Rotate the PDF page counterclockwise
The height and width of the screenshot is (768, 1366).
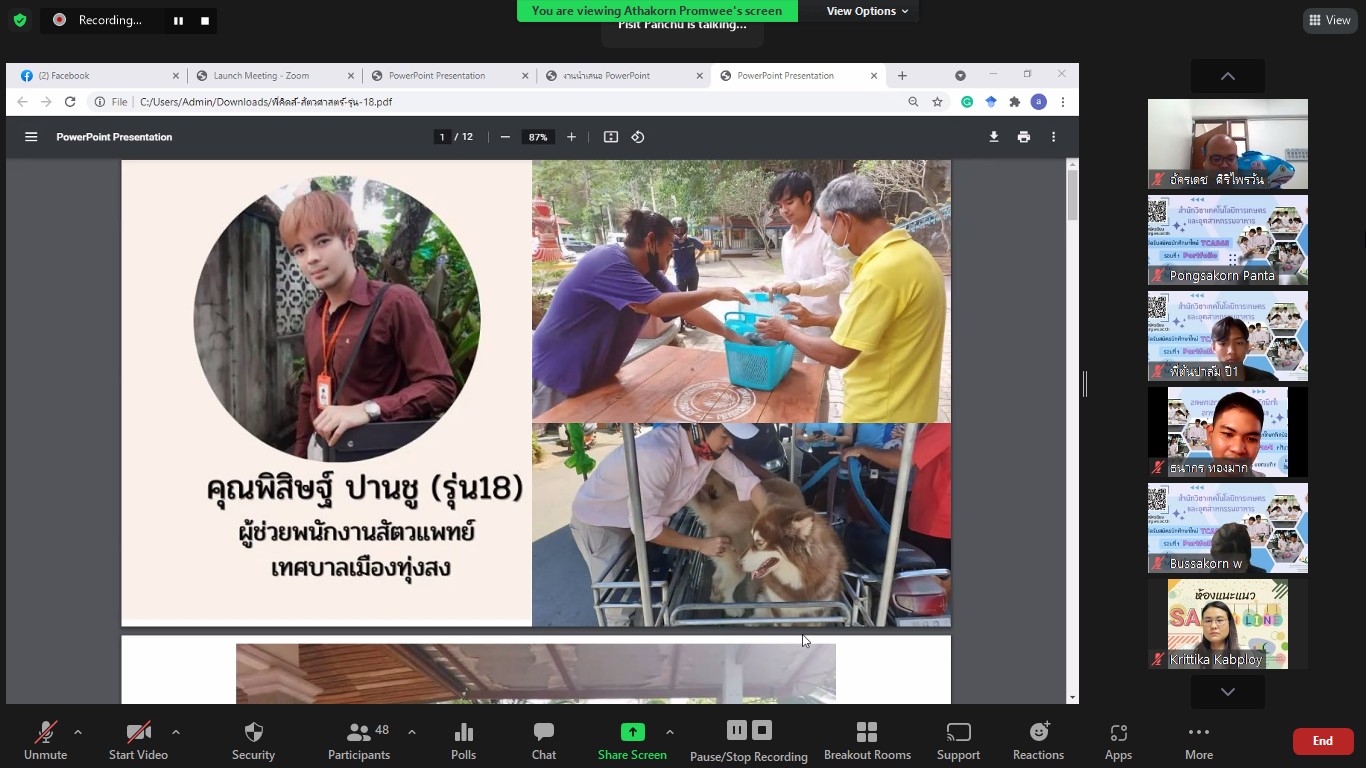click(x=638, y=137)
